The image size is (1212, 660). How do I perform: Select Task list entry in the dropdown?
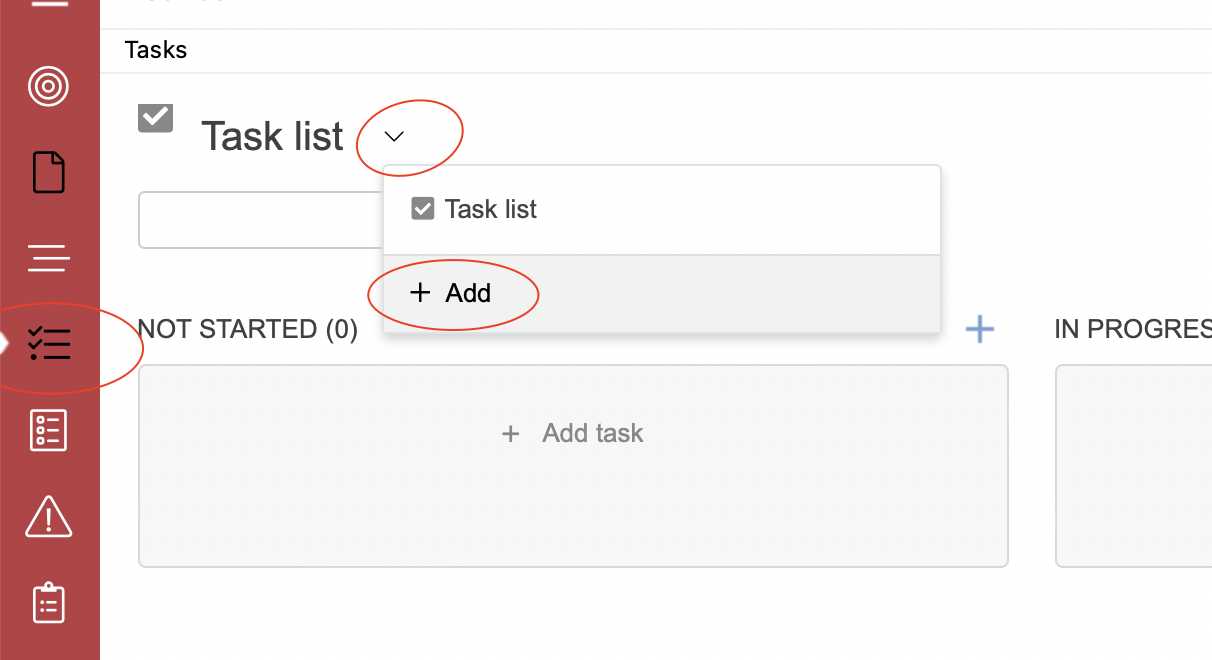tap(662, 210)
